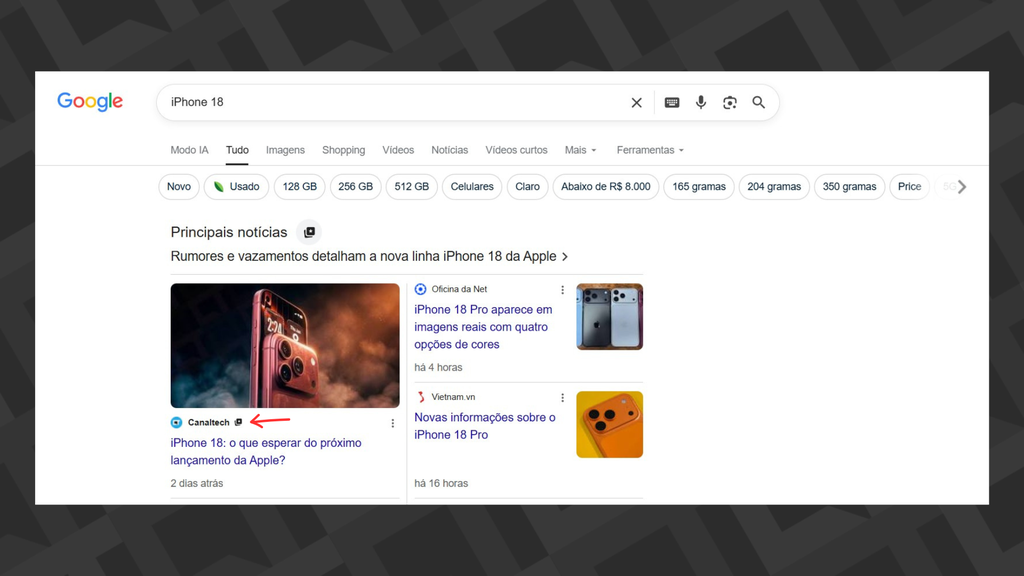1024x576 pixels.
Task: Open the Canaltech iPhone 18 article image
Action: tap(285, 345)
